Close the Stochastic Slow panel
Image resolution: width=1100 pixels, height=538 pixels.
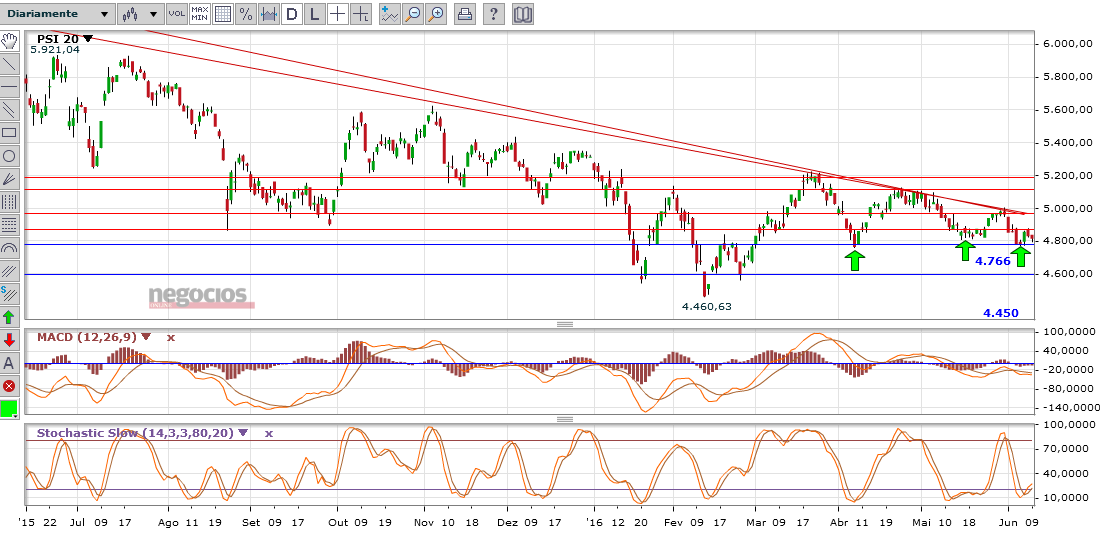268,434
